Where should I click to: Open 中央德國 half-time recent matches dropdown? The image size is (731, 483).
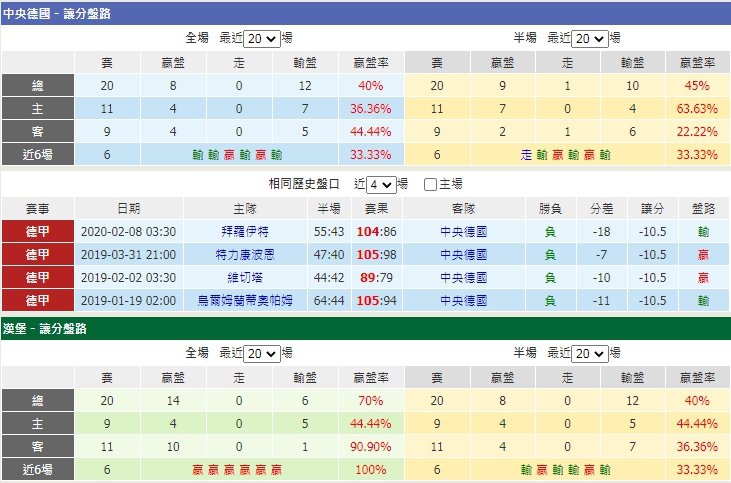click(x=590, y=38)
